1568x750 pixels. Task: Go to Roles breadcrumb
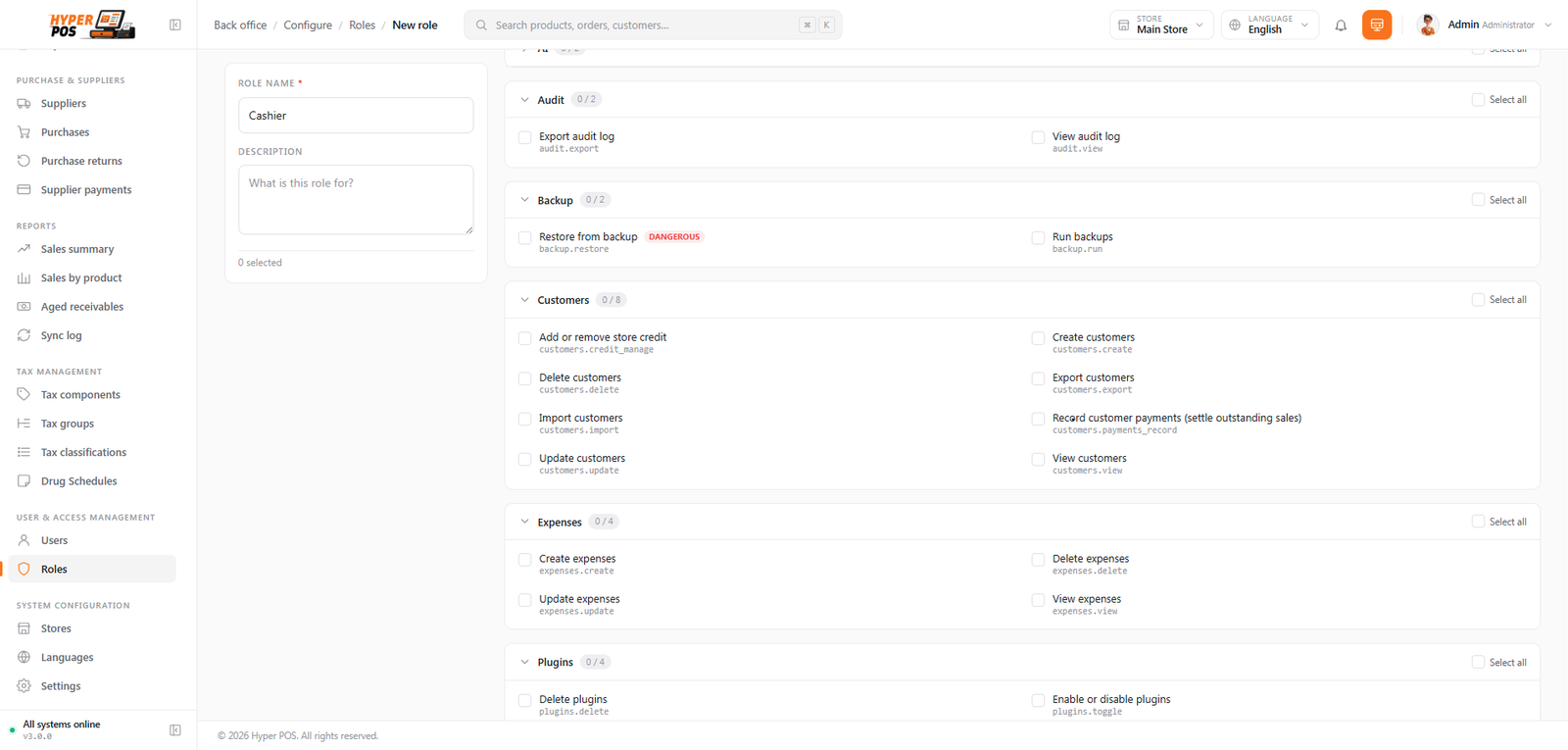pyautogui.click(x=362, y=25)
